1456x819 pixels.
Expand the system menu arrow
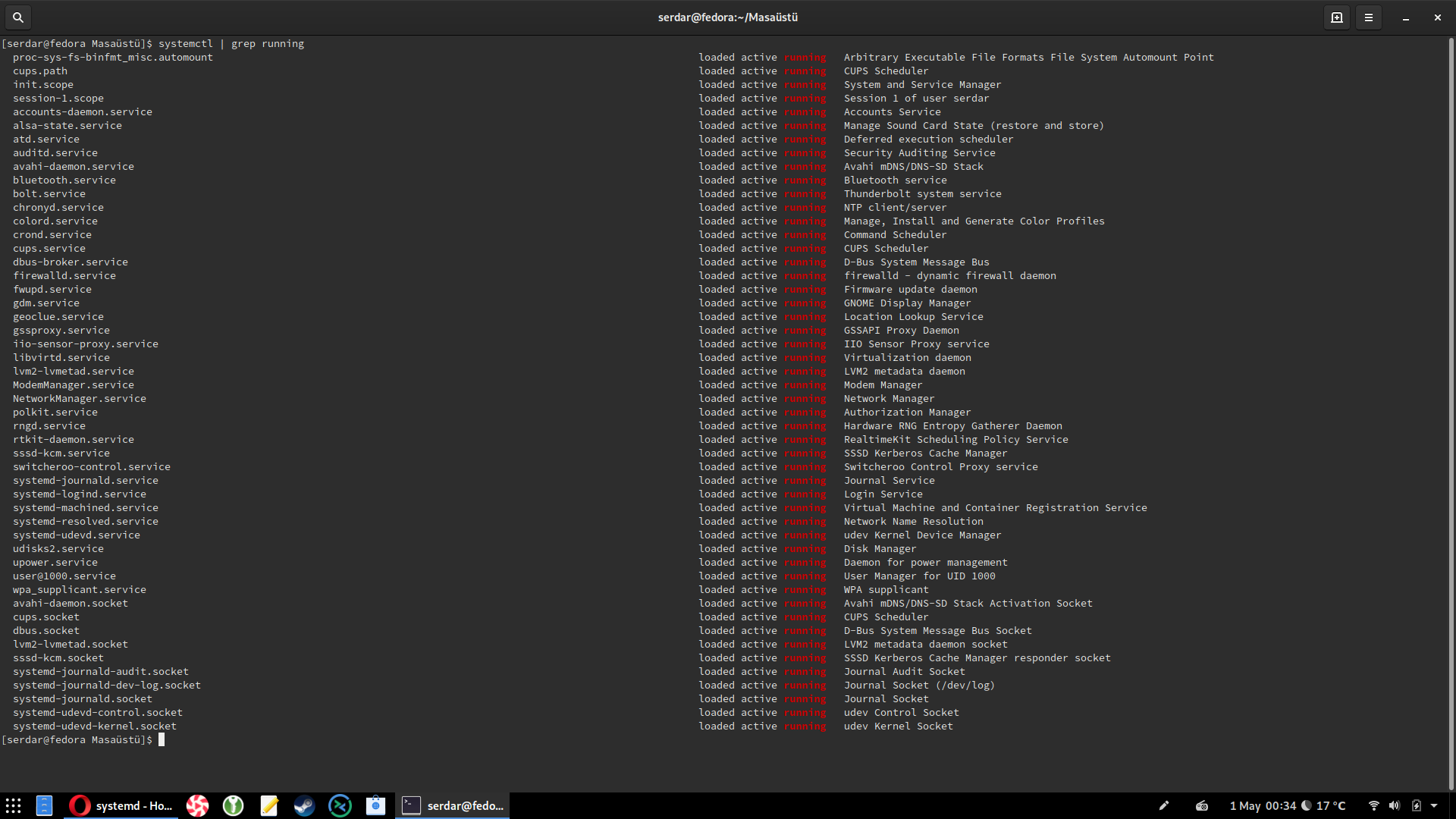(x=1434, y=805)
